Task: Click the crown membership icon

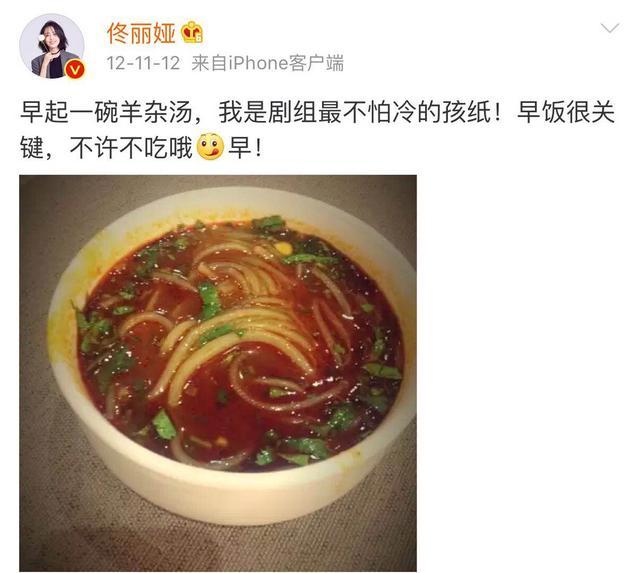Action: [x=192, y=33]
